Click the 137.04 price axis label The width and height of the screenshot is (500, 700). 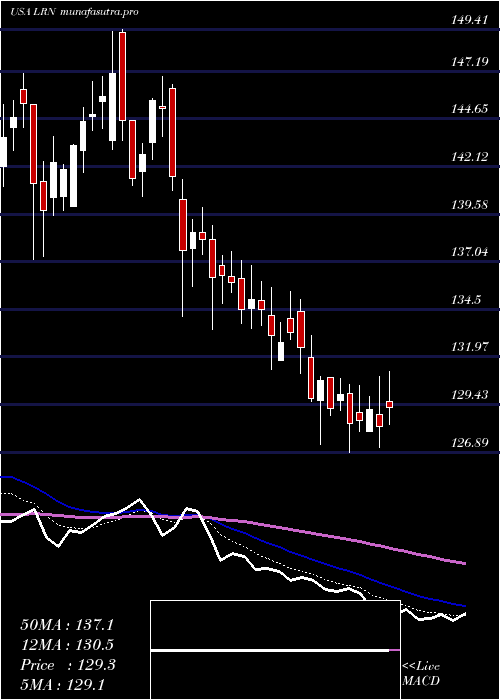[x=470, y=252]
